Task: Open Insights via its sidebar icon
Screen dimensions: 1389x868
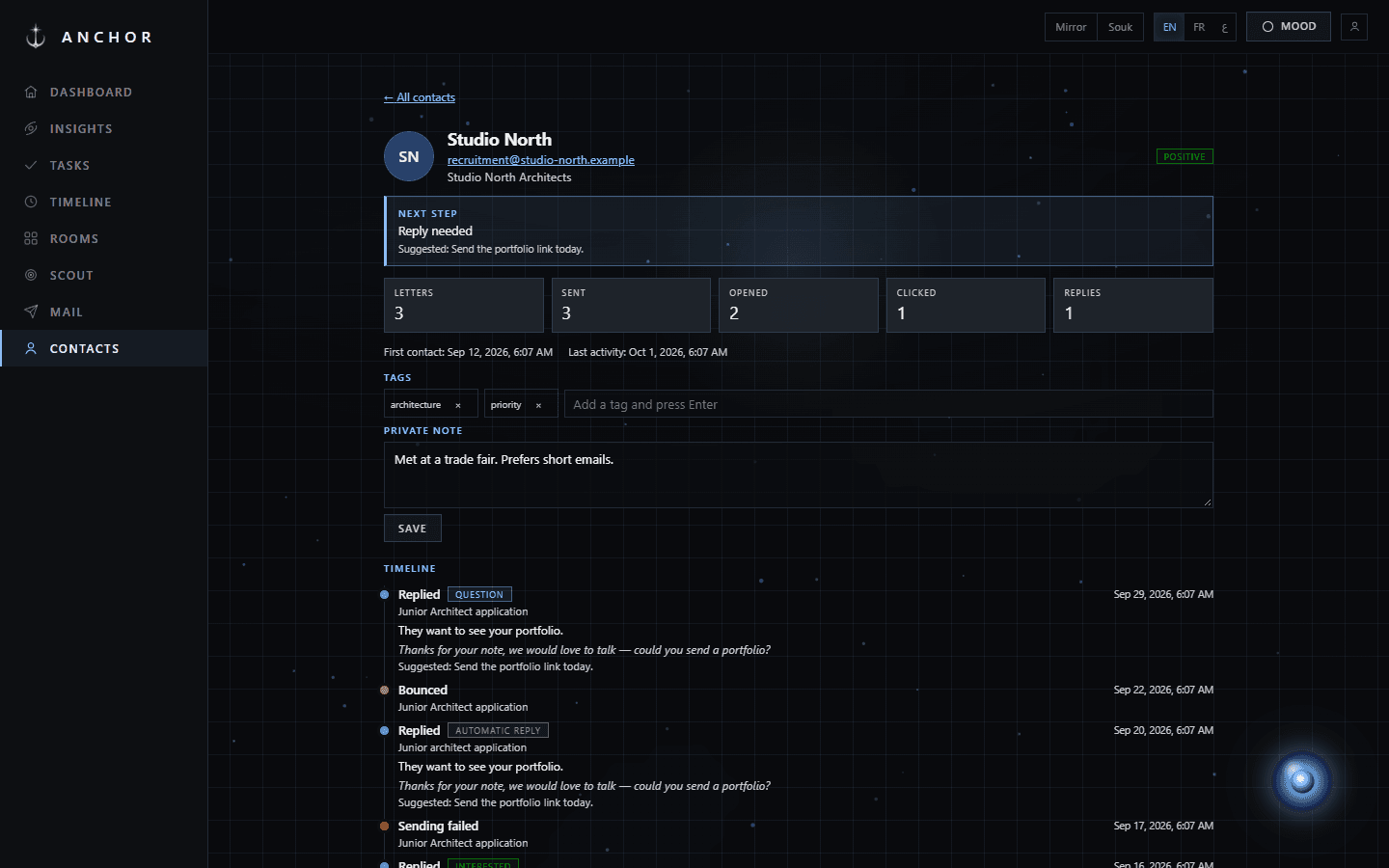Action: tap(31, 129)
